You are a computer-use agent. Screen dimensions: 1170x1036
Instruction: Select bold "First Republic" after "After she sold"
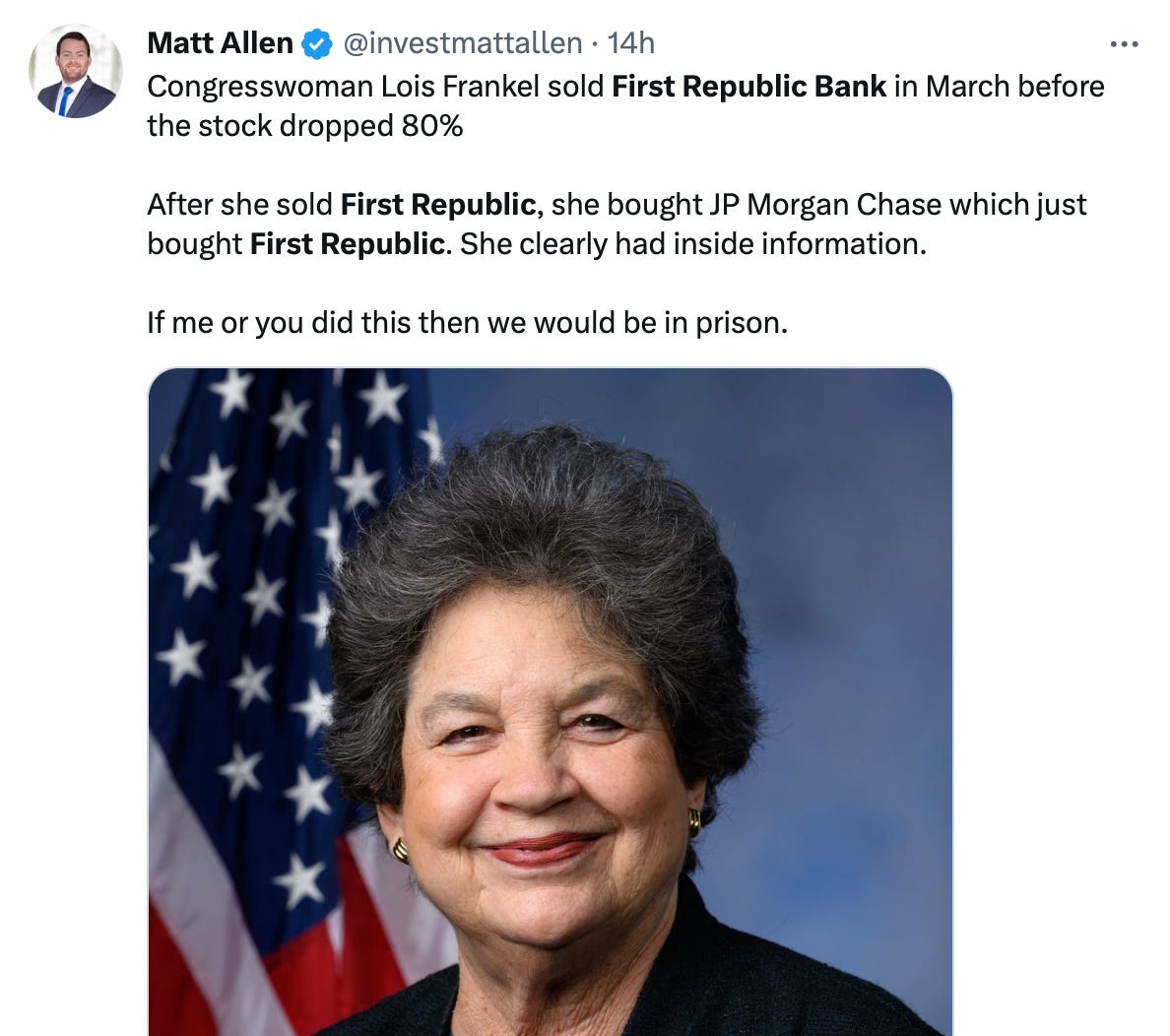[x=438, y=205]
